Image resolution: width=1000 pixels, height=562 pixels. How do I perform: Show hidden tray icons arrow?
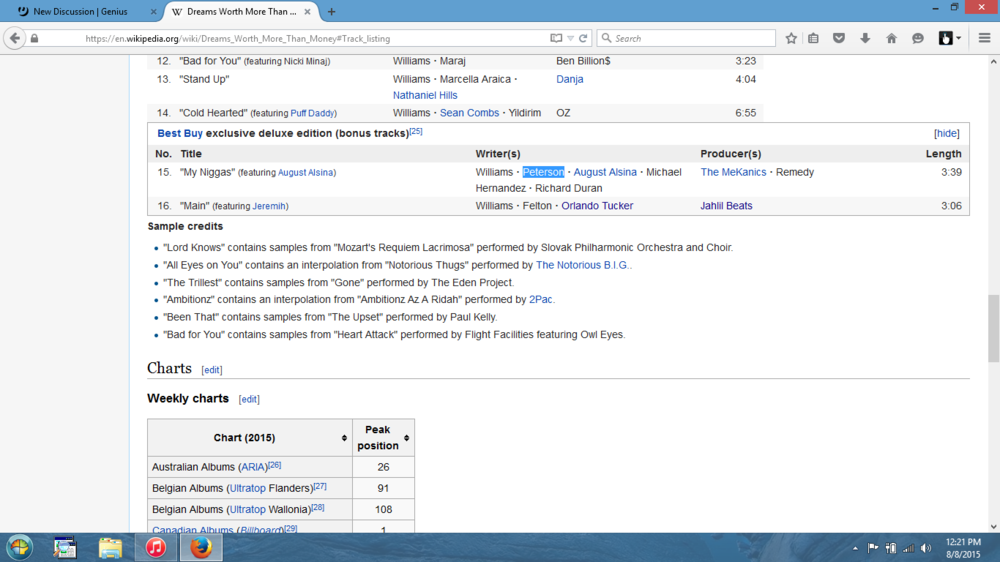coord(855,548)
